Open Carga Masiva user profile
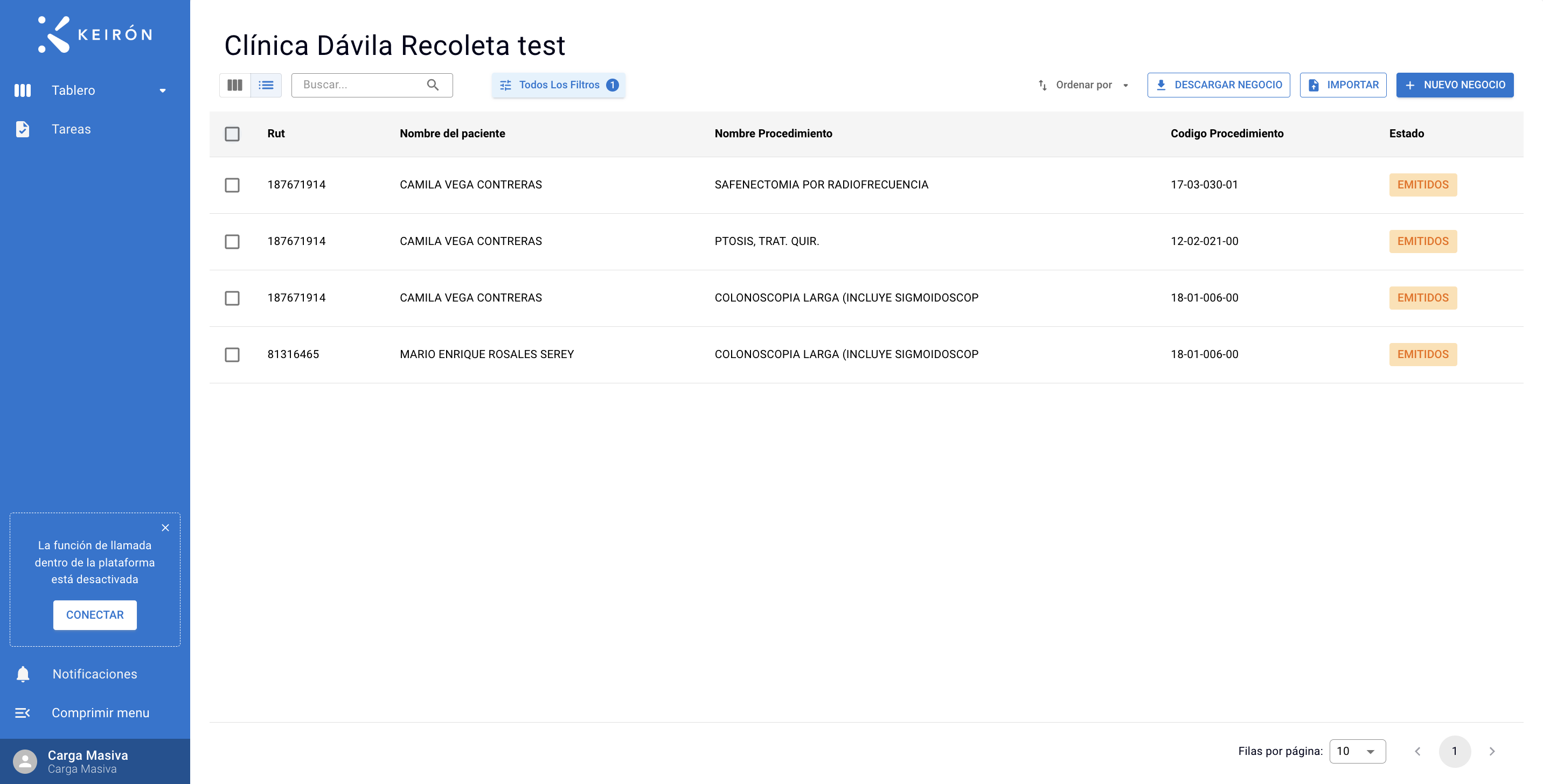The image size is (1543, 784). [x=95, y=761]
